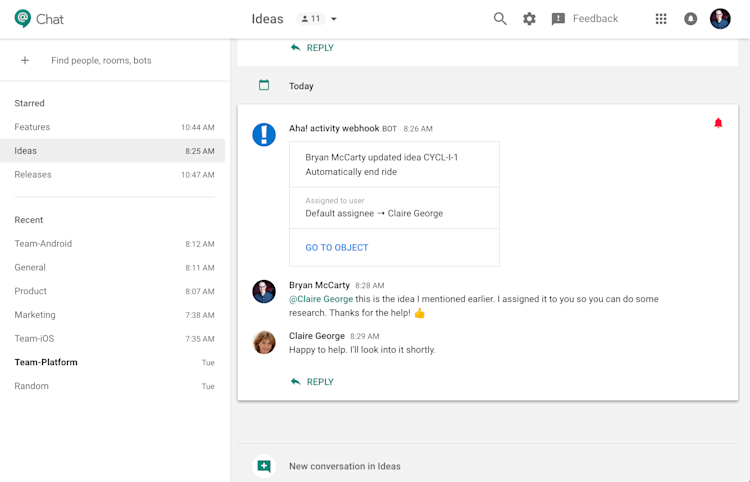Viewport: 750px width, 482px height.
Task: Click the notifications bell in header
Action: (x=690, y=19)
